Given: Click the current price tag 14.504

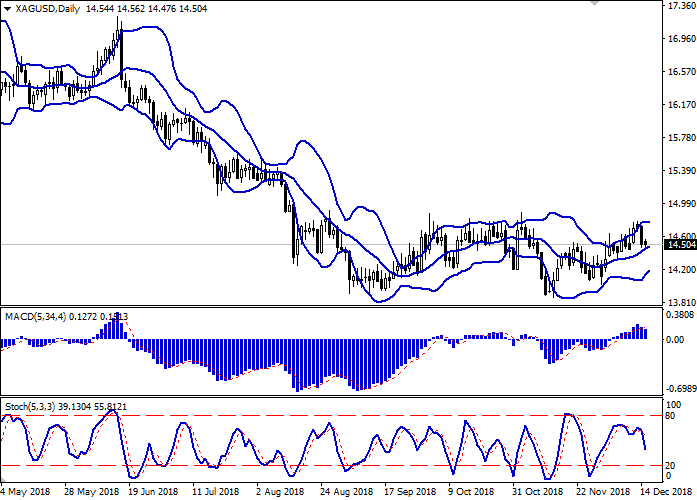Looking at the screenshot, I should pos(679,245).
